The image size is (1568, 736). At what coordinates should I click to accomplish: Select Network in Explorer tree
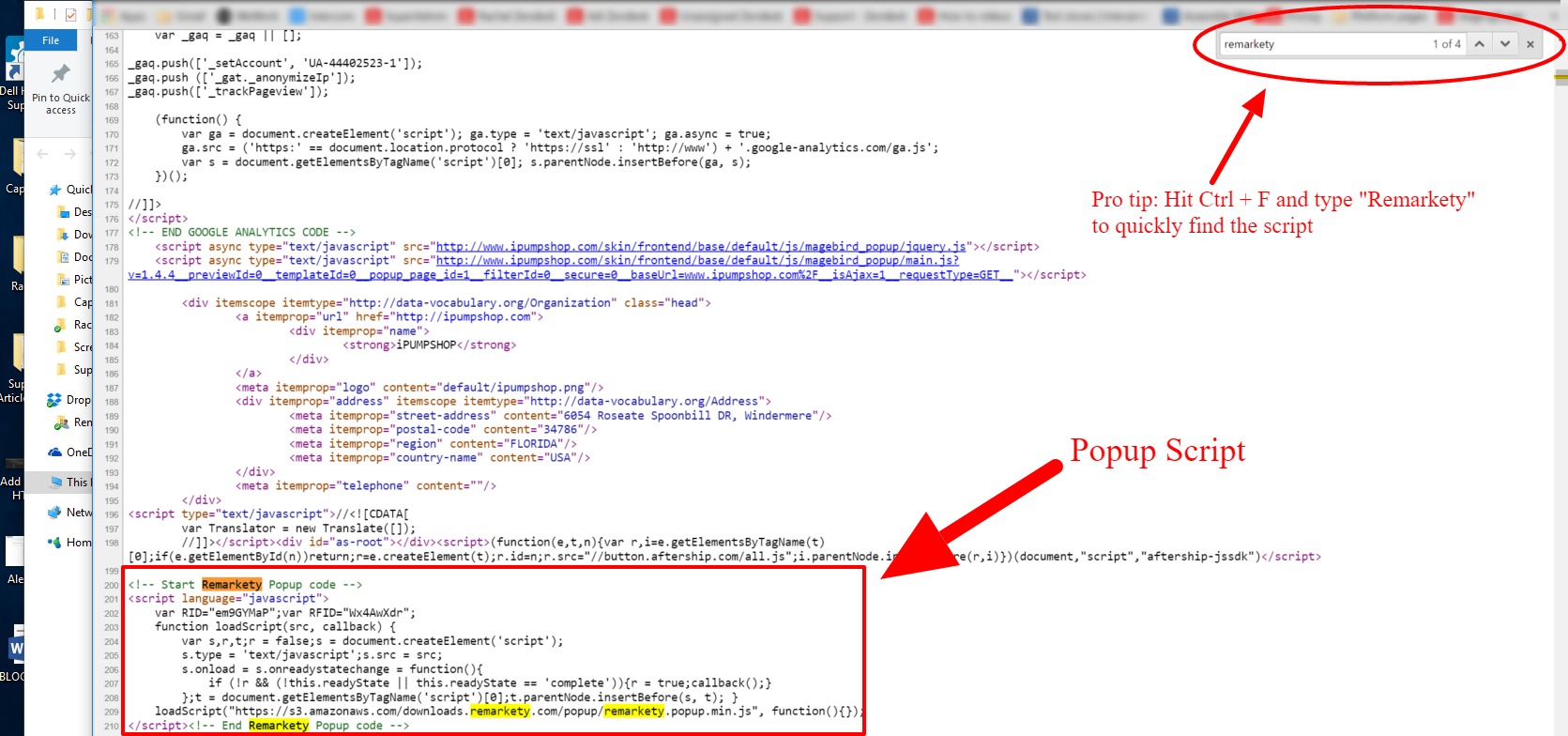click(69, 513)
